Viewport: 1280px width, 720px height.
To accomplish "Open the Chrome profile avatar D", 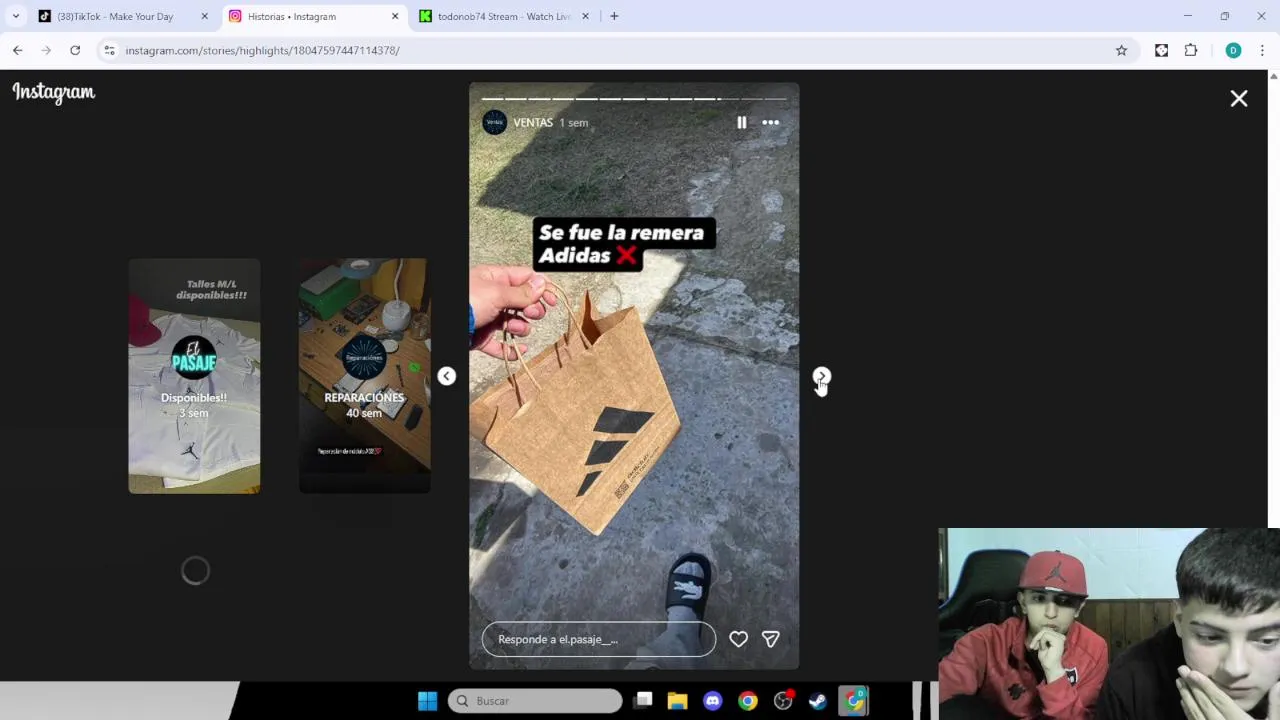I will (x=1233, y=50).
